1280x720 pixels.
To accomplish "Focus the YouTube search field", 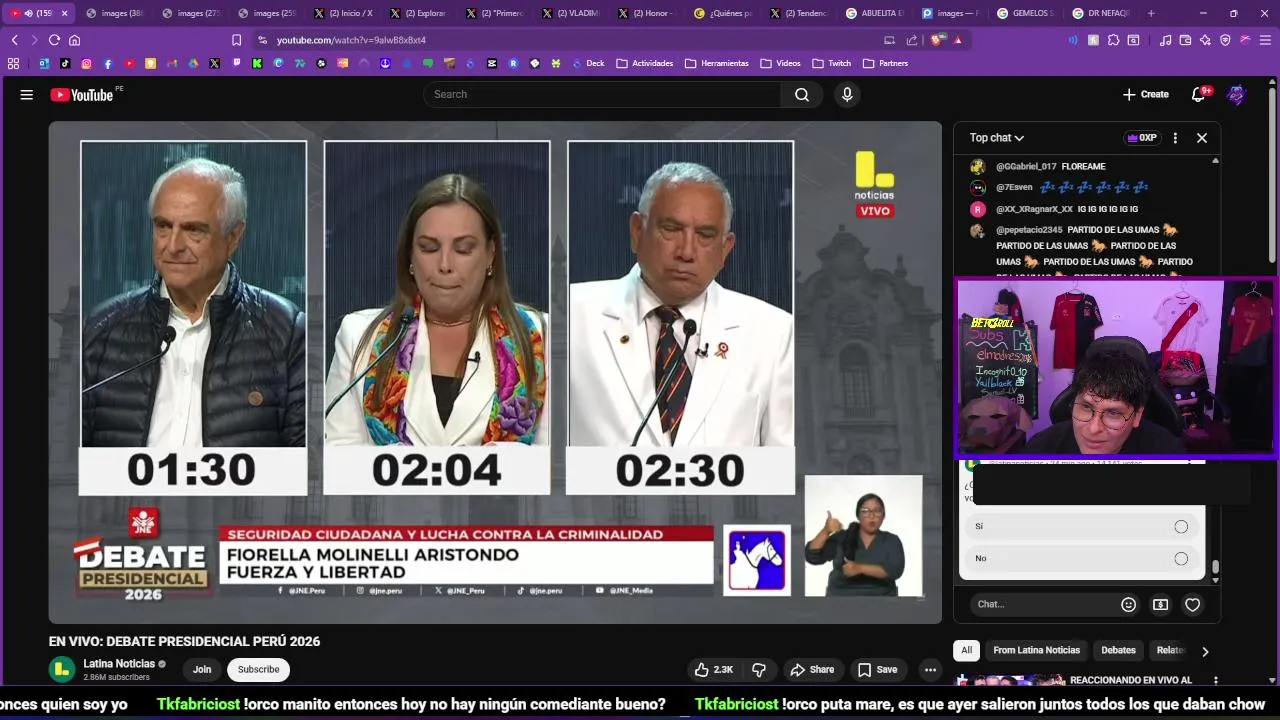I will pyautogui.click(x=602, y=94).
